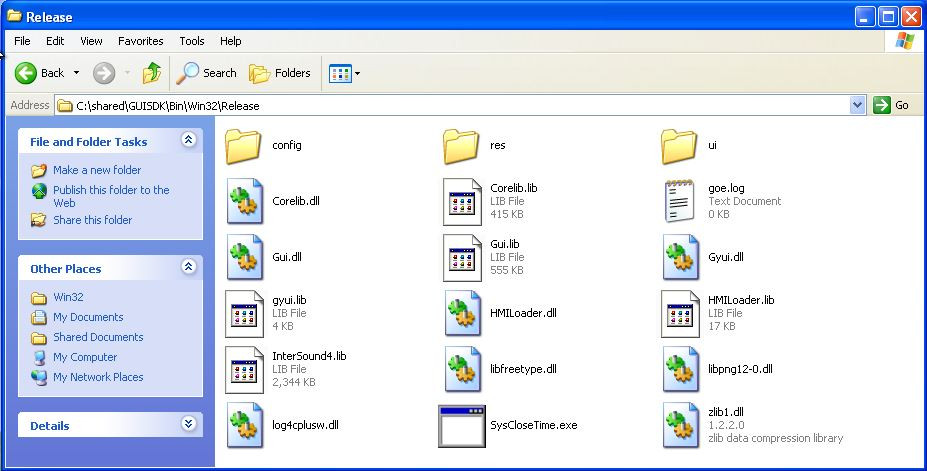Select the HMILoader.dll file icon
Screen dimensions: 927x471
[462, 313]
